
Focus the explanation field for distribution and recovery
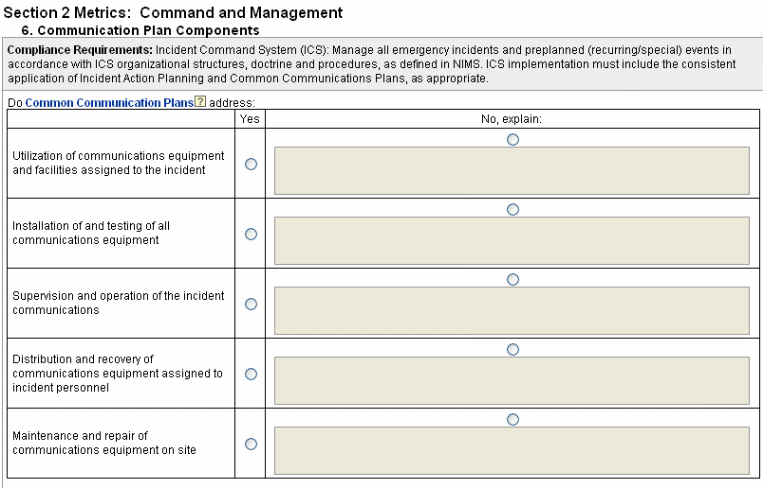[x=512, y=381]
